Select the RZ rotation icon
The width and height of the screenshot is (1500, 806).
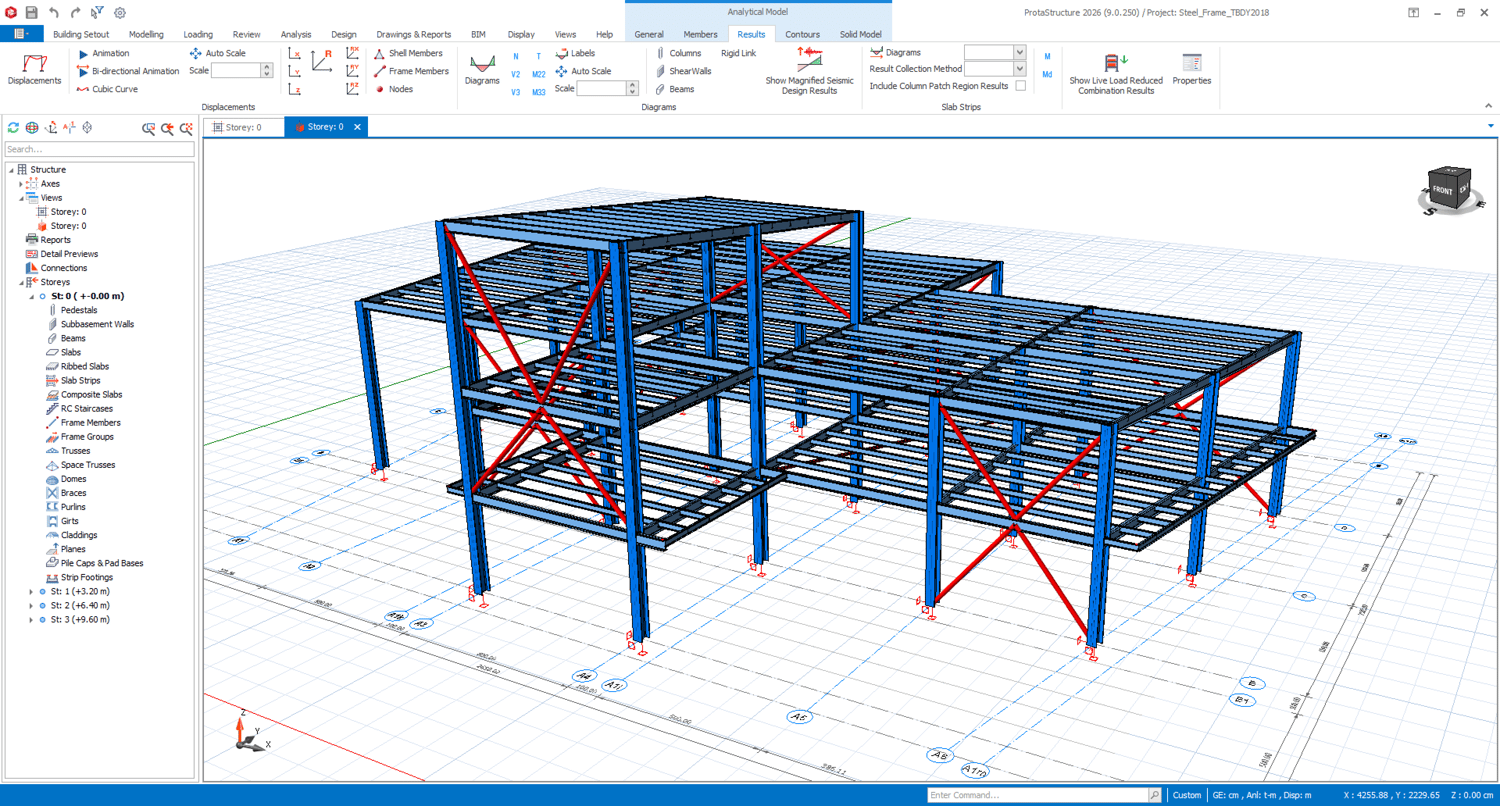[353, 89]
